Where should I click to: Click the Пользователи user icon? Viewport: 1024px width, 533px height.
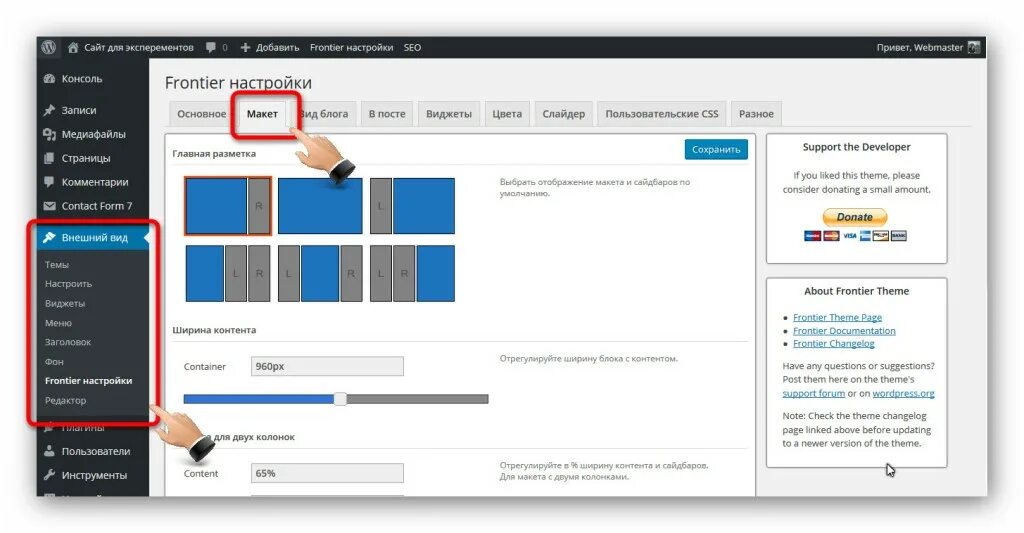coord(49,451)
